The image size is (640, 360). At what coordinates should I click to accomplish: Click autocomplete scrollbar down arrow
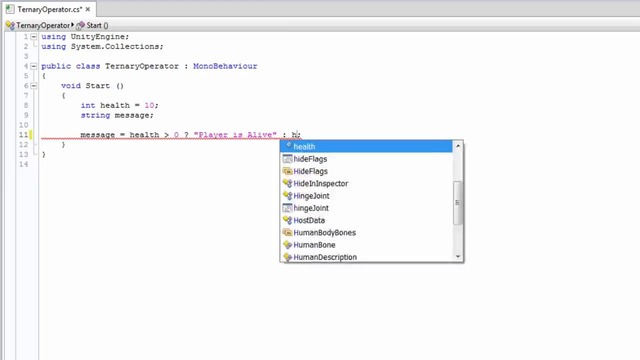point(458,256)
